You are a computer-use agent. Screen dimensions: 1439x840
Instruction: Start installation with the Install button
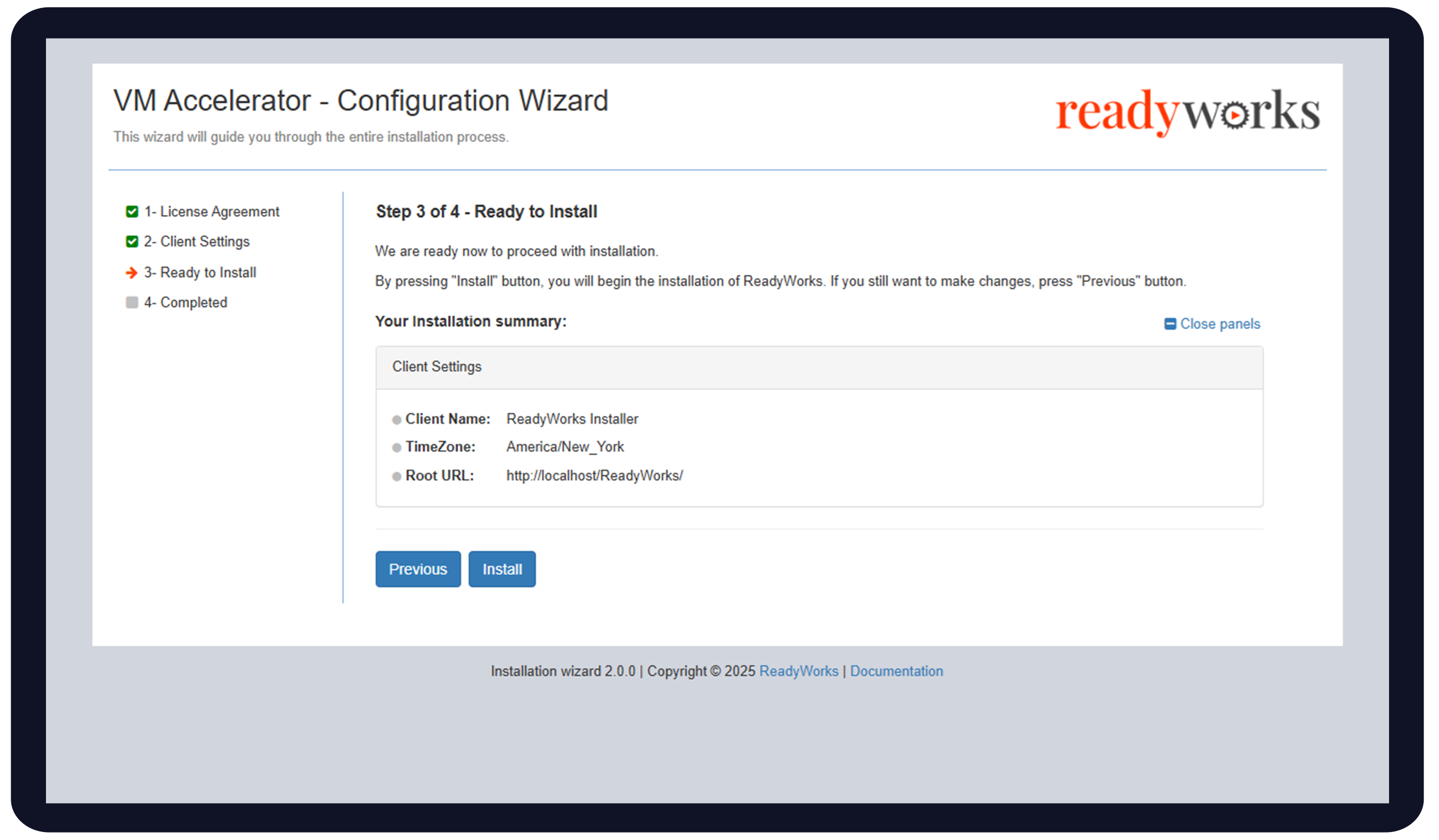502,569
